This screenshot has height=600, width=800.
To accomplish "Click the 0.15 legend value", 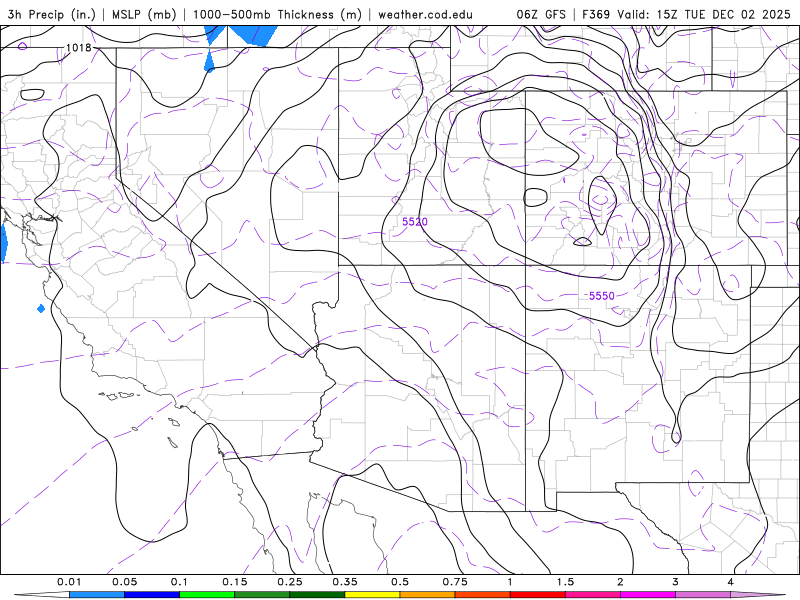I will (x=235, y=582).
